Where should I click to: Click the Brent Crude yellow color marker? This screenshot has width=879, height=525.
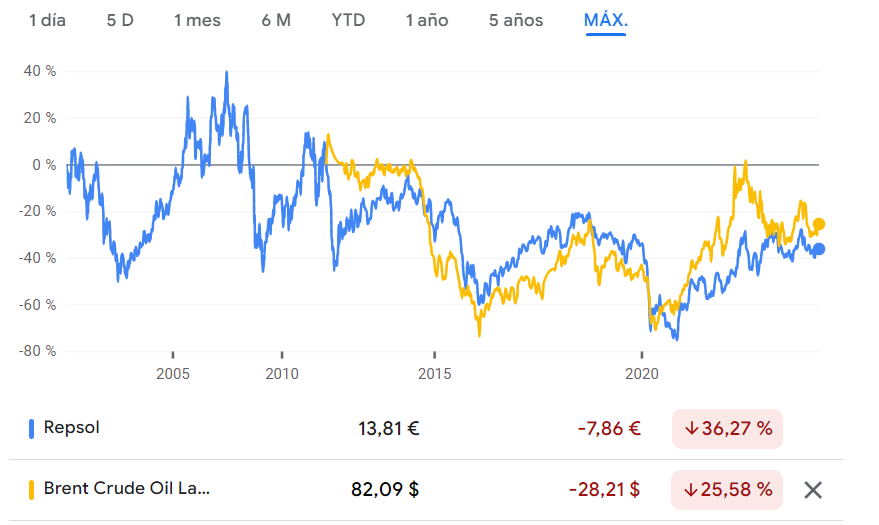click(32, 490)
